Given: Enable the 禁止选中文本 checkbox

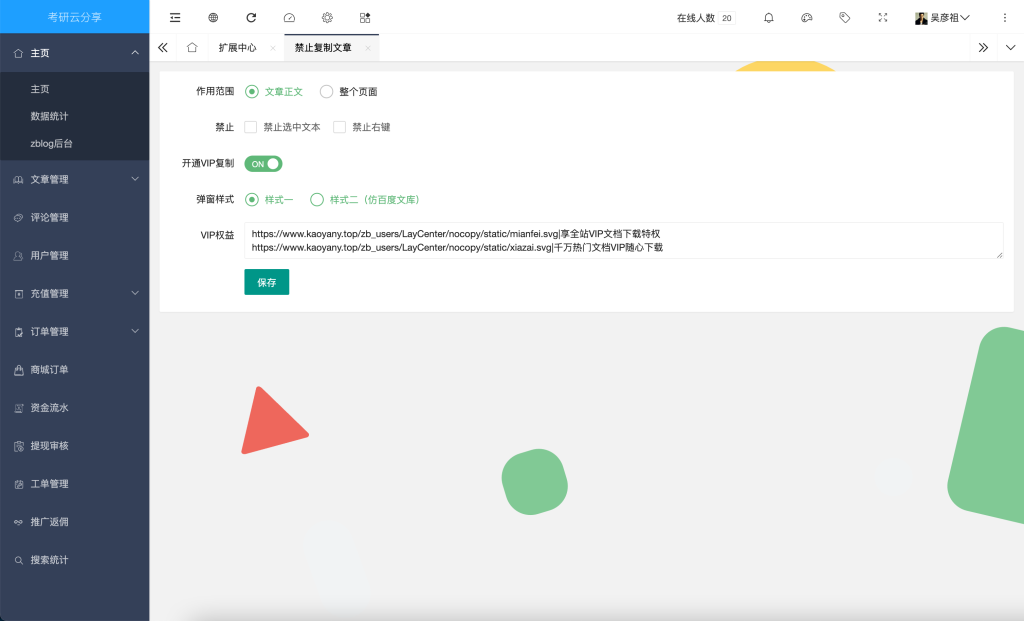Looking at the screenshot, I should coord(251,127).
